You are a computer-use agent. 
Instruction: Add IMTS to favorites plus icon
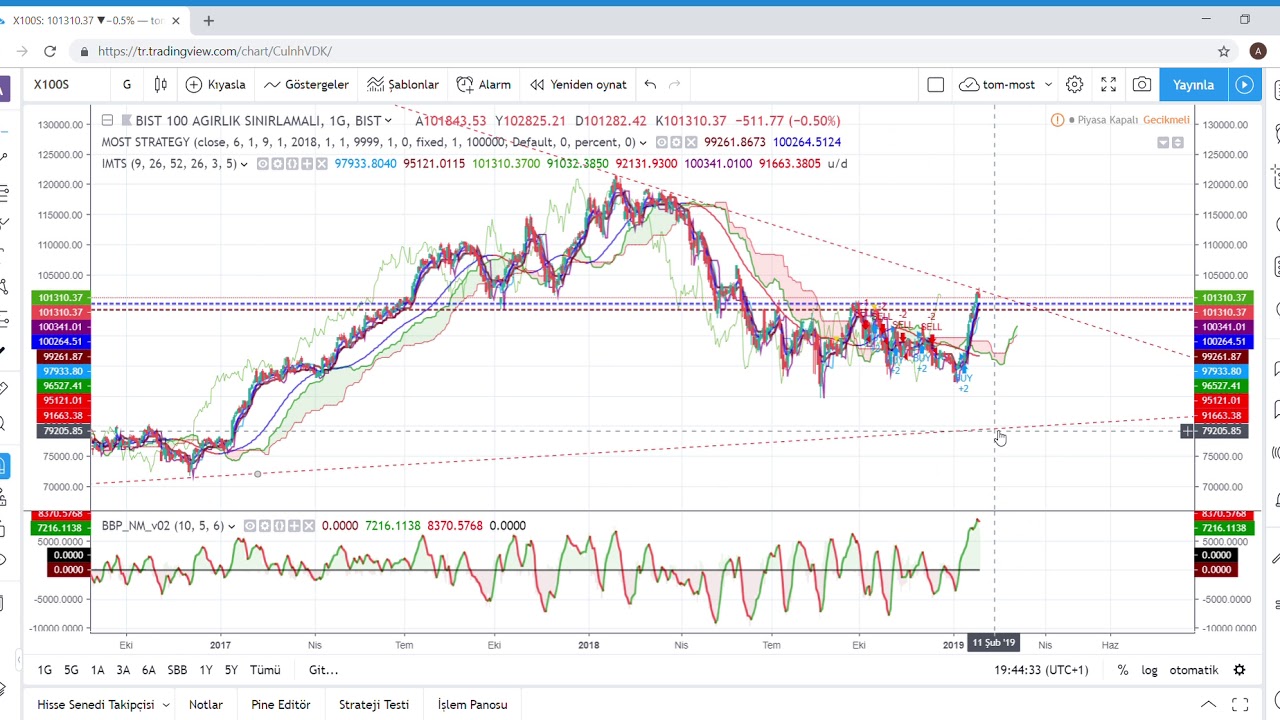coord(307,164)
